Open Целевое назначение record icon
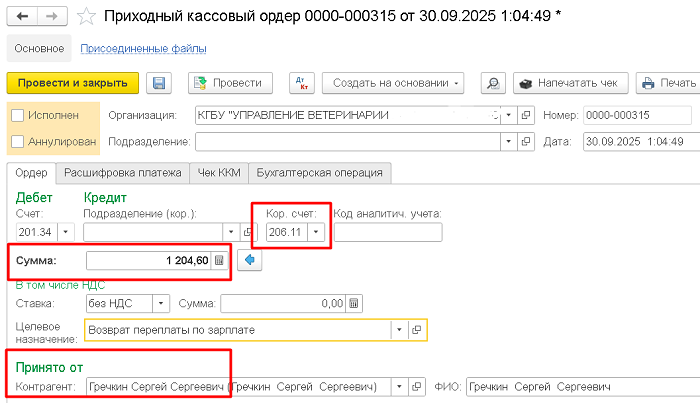Screen dimensions: 700x403 coord(417,330)
